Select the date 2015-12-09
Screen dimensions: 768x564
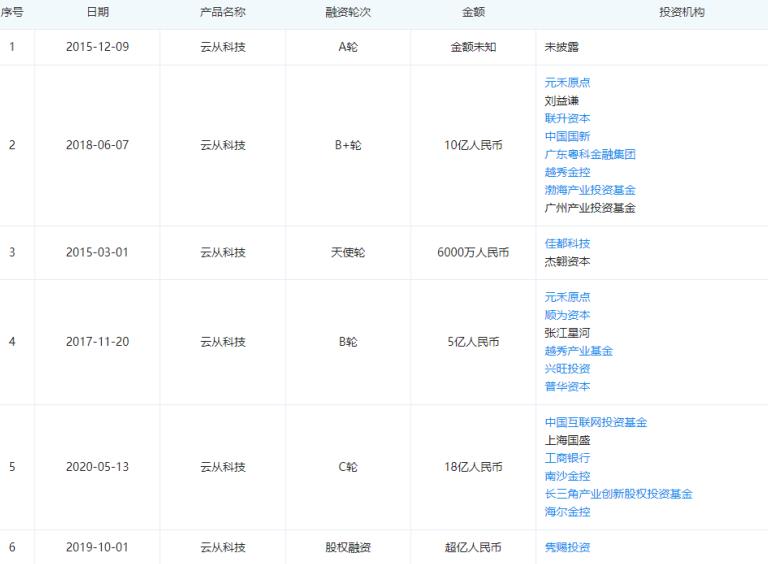pos(97,47)
